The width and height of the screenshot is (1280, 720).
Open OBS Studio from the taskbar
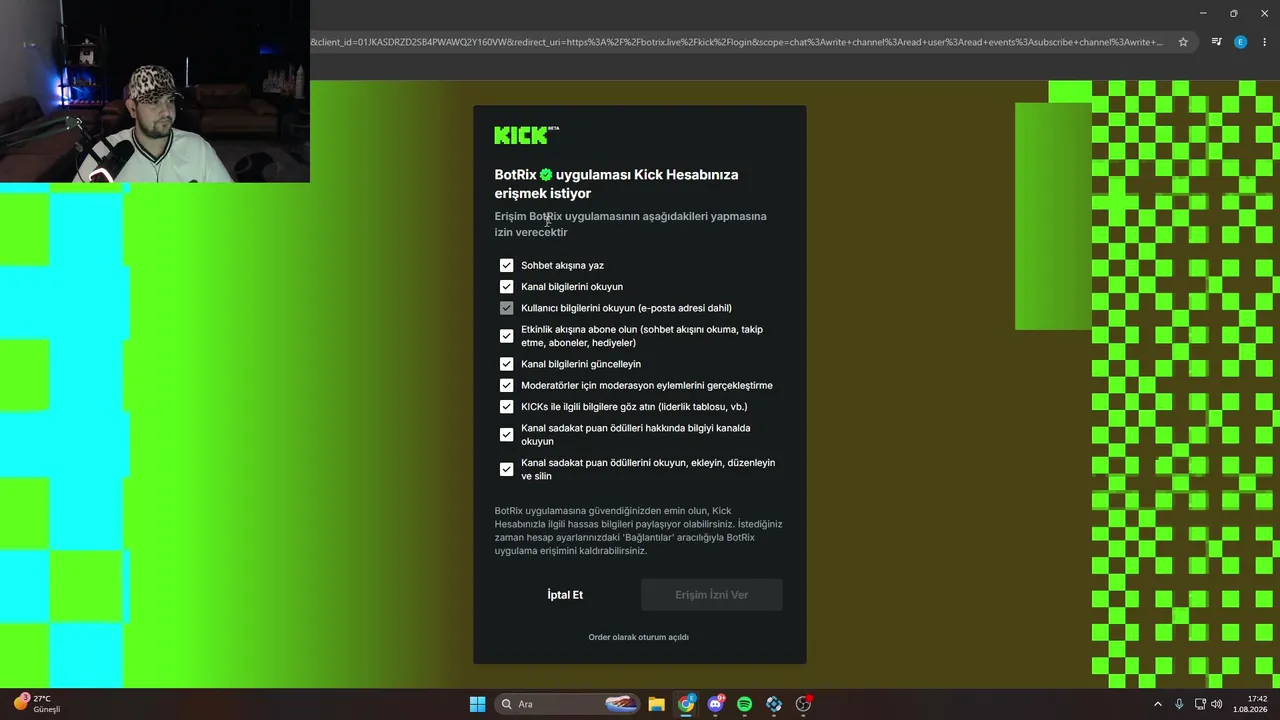click(x=803, y=704)
